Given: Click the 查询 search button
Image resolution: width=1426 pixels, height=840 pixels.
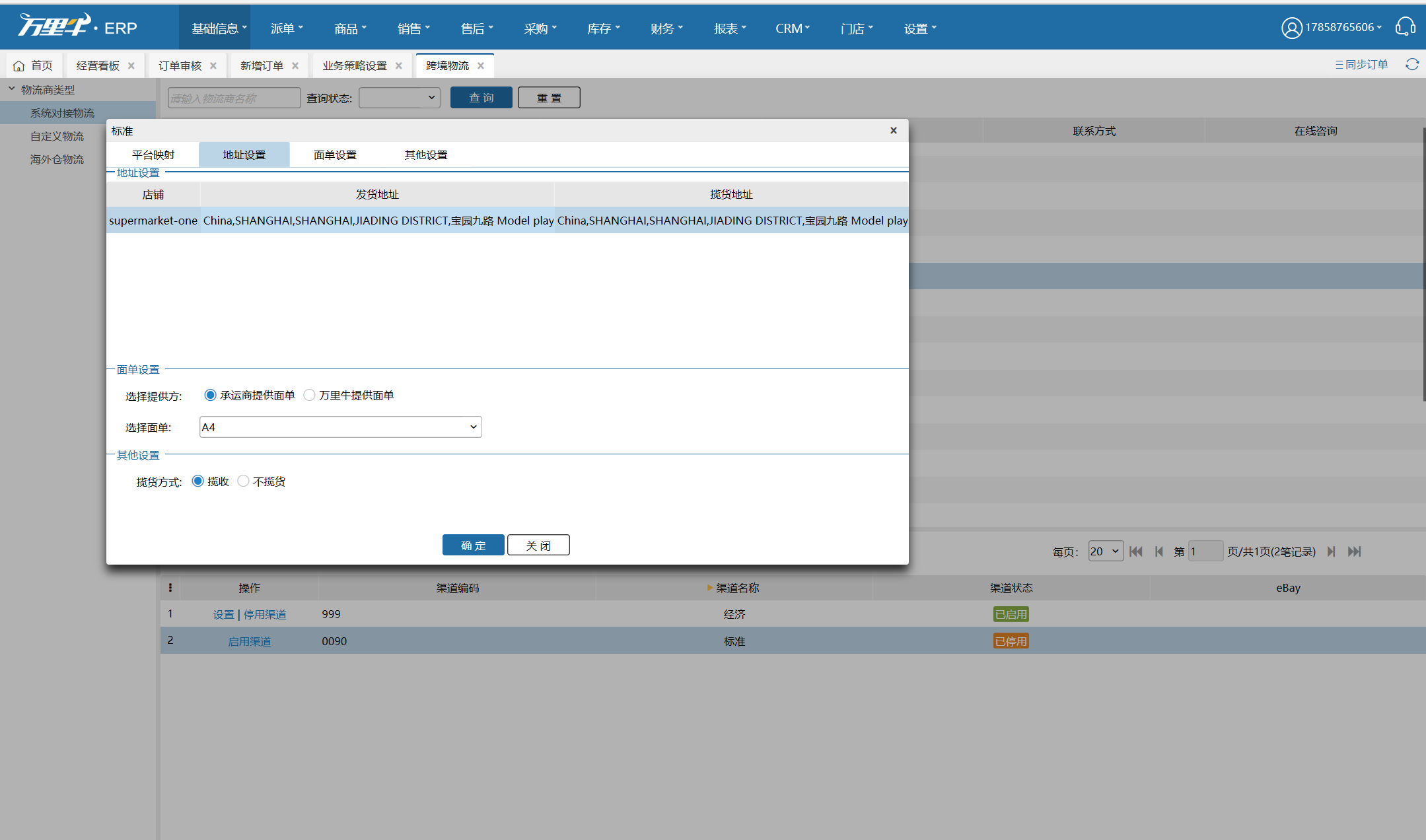Looking at the screenshot, I should 481,98.
